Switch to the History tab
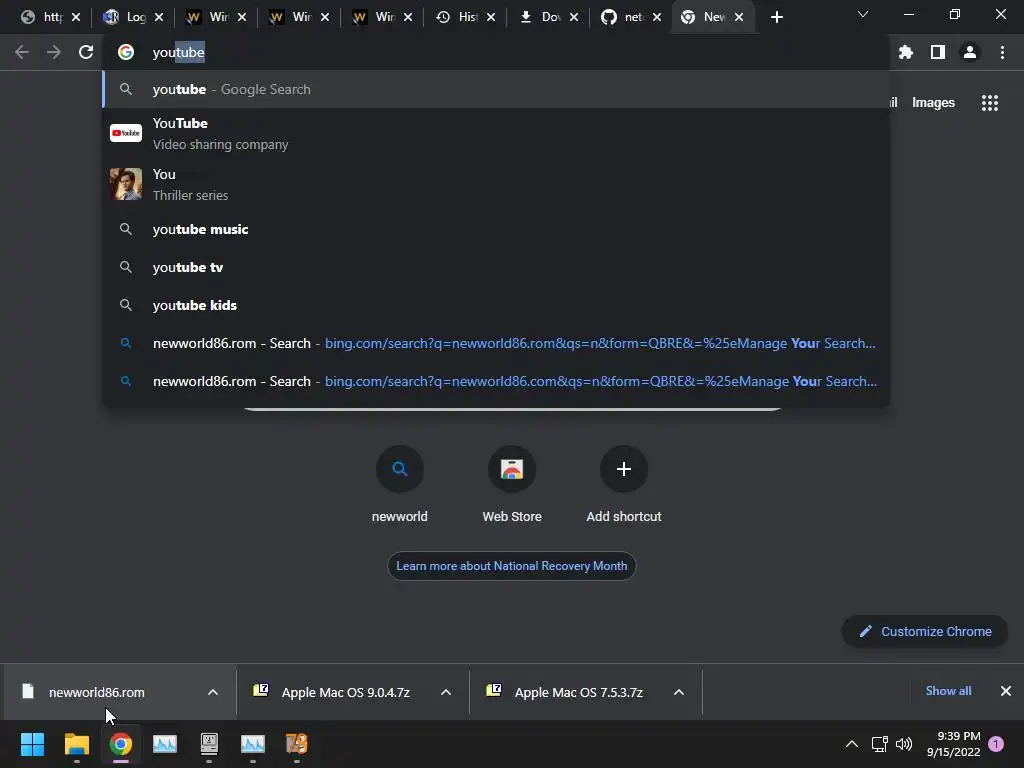Screen dimensions: 1024x768 coord(458,17)
